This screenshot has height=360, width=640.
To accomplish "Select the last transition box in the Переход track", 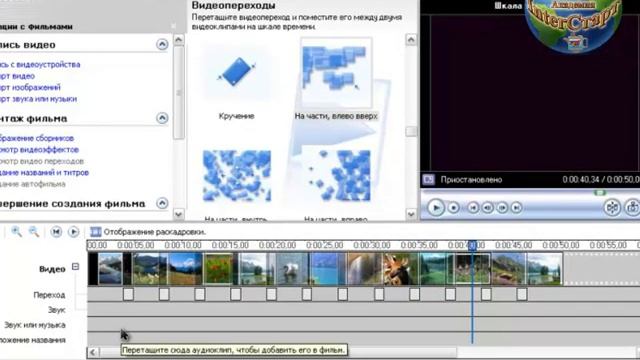I will tap(522, 294).
